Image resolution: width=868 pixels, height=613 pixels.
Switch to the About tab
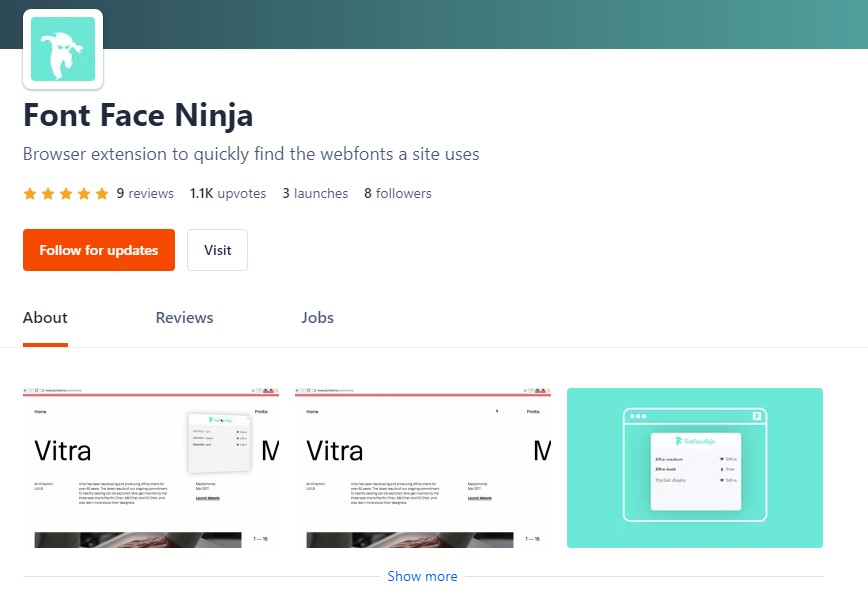click(45, 318)
